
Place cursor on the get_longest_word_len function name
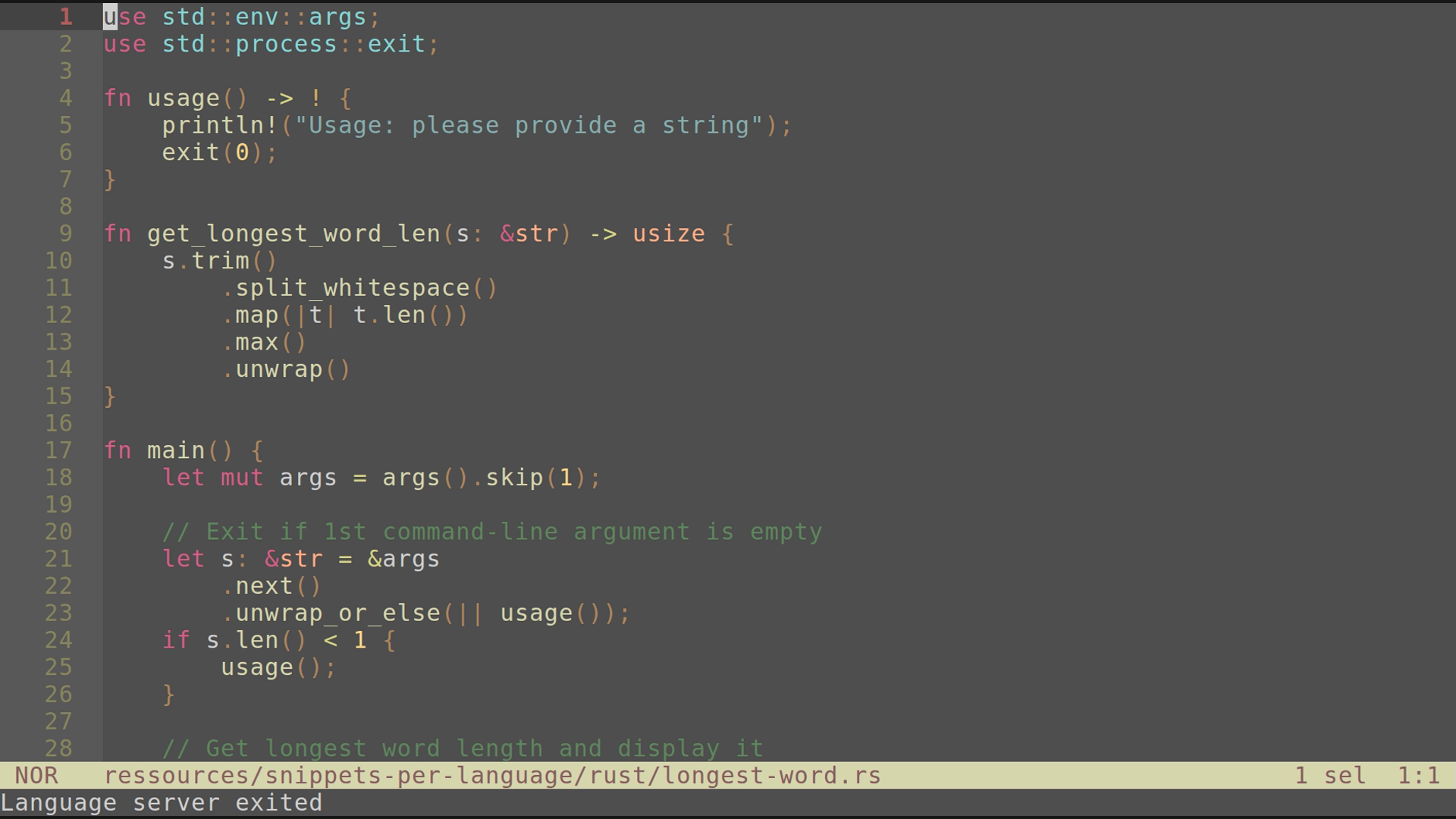click(293, 234)
